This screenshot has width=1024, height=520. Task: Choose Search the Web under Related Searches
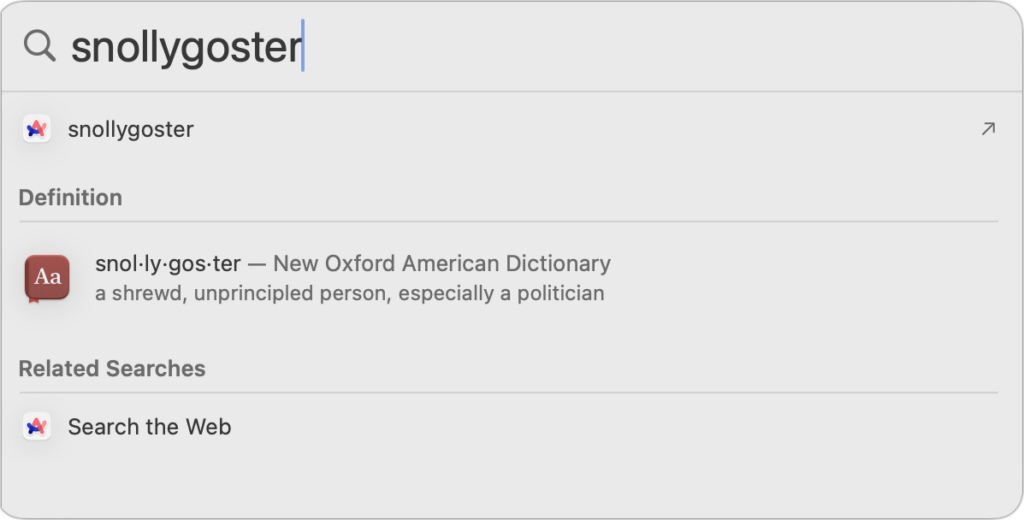(x=149, y=427)
